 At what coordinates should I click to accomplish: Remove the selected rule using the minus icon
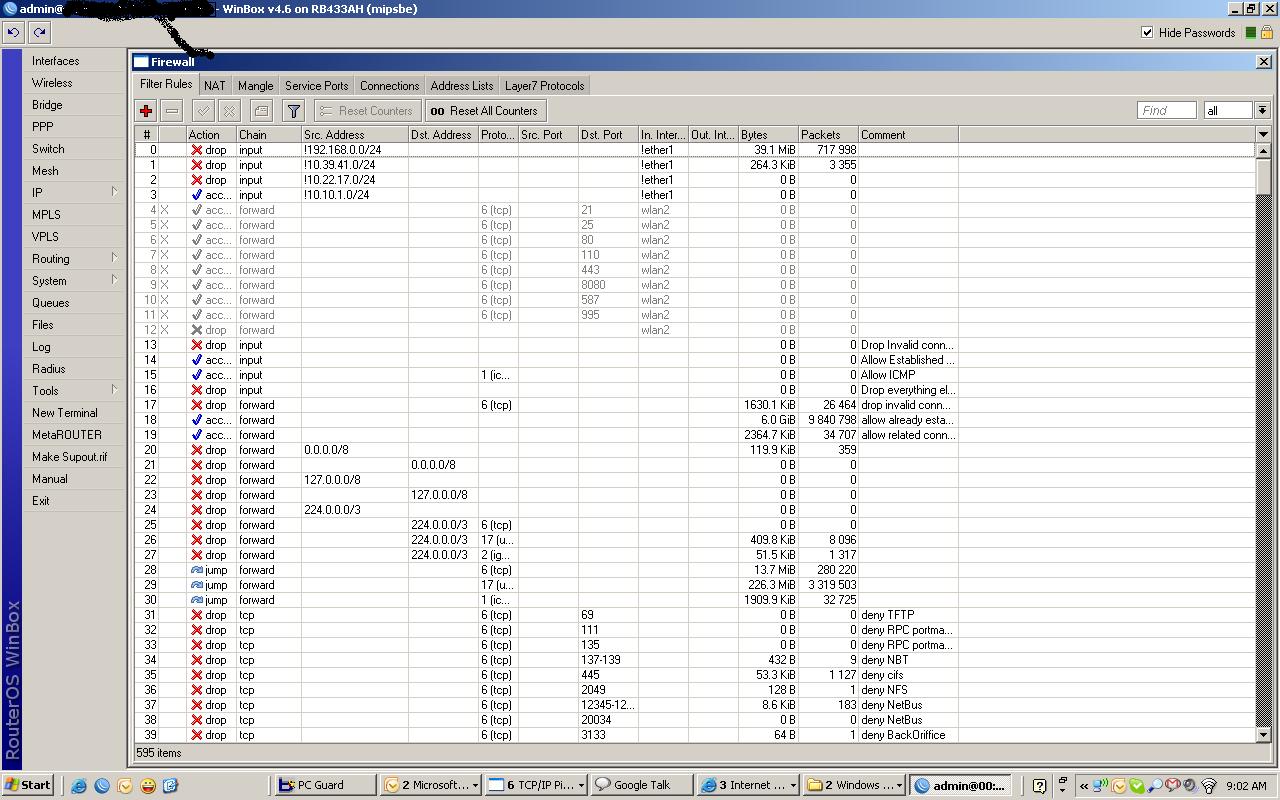point(169,110)
